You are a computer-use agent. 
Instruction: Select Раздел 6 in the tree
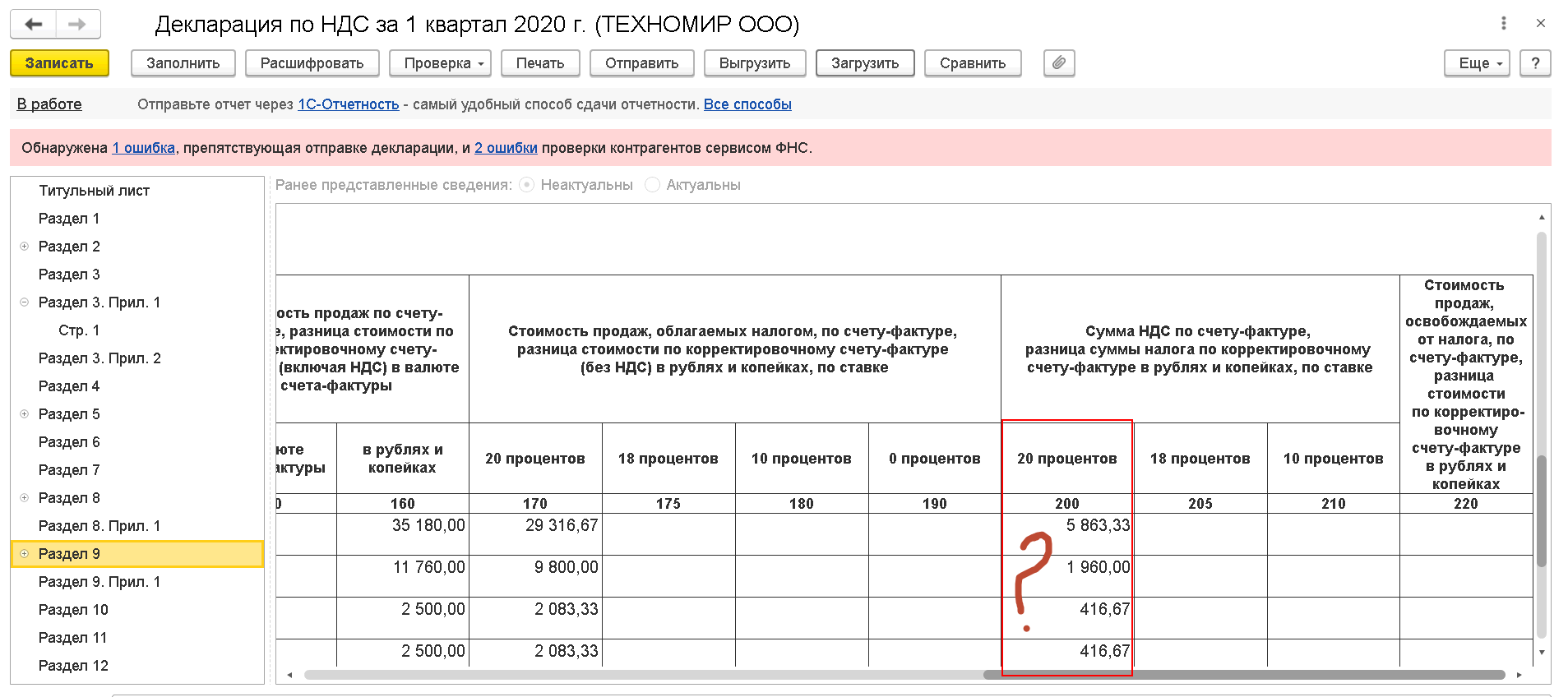coord(69,442)
